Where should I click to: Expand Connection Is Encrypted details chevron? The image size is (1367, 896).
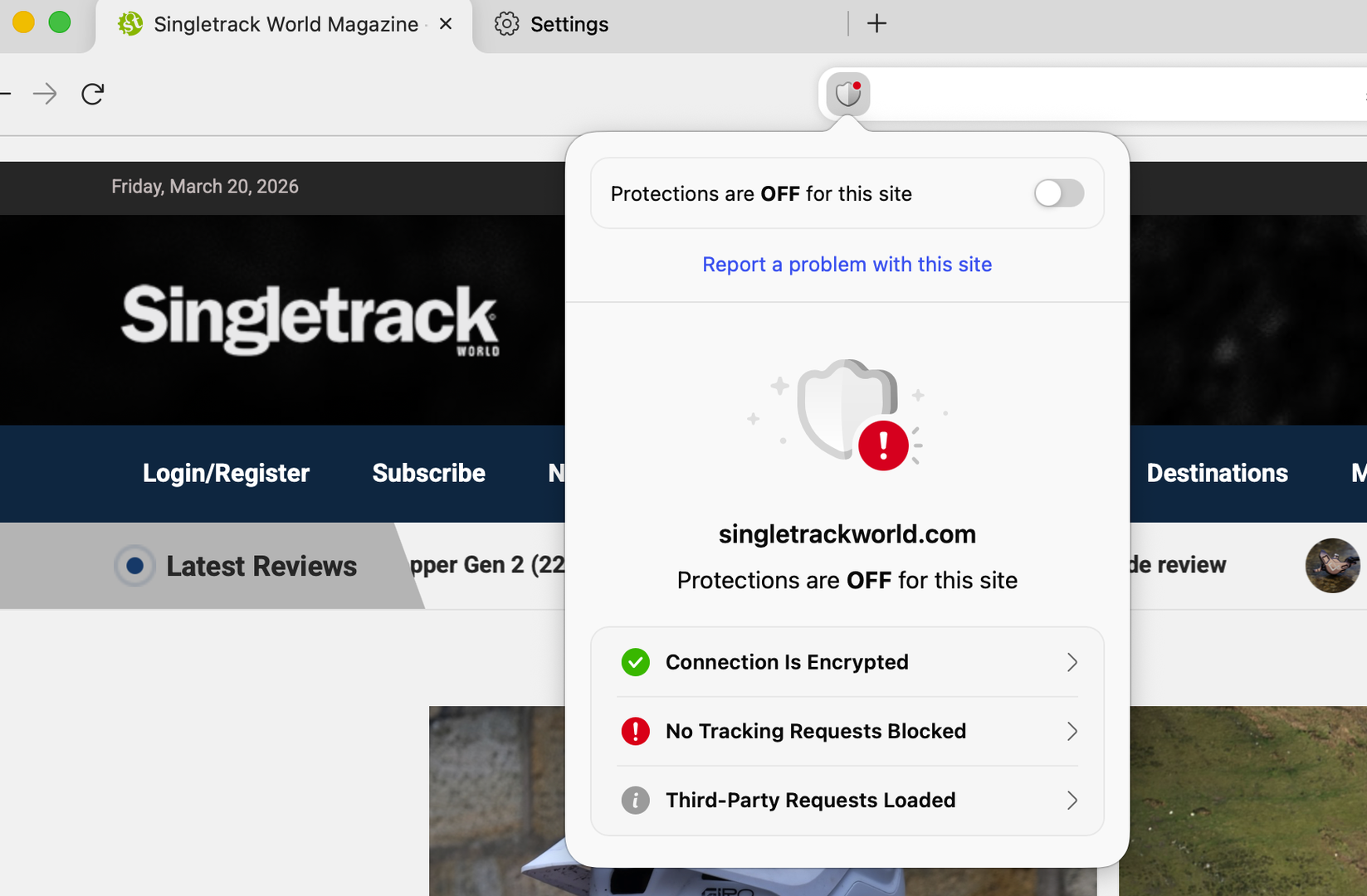point(1072,662)
